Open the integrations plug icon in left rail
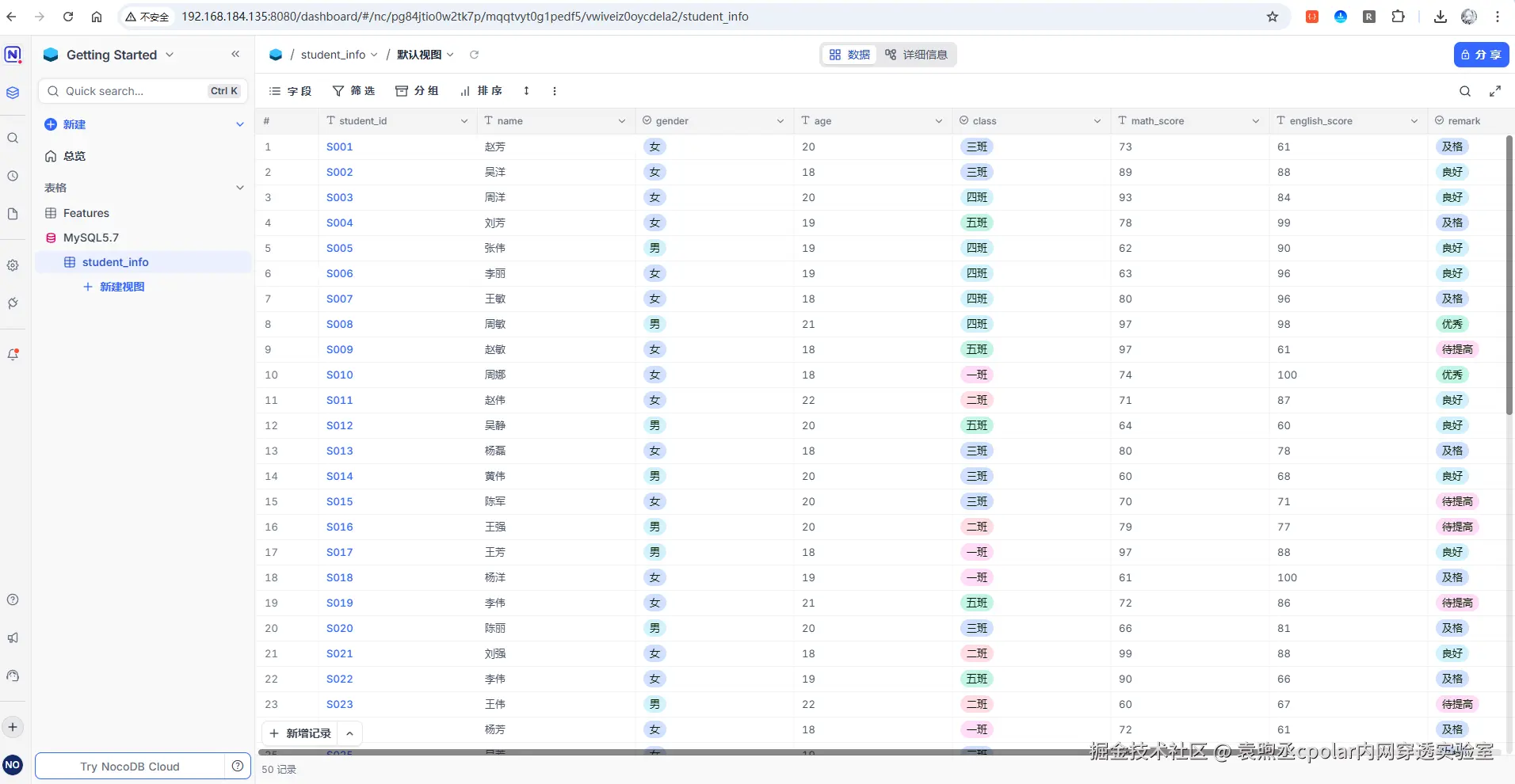 click(x=13, y=303)
